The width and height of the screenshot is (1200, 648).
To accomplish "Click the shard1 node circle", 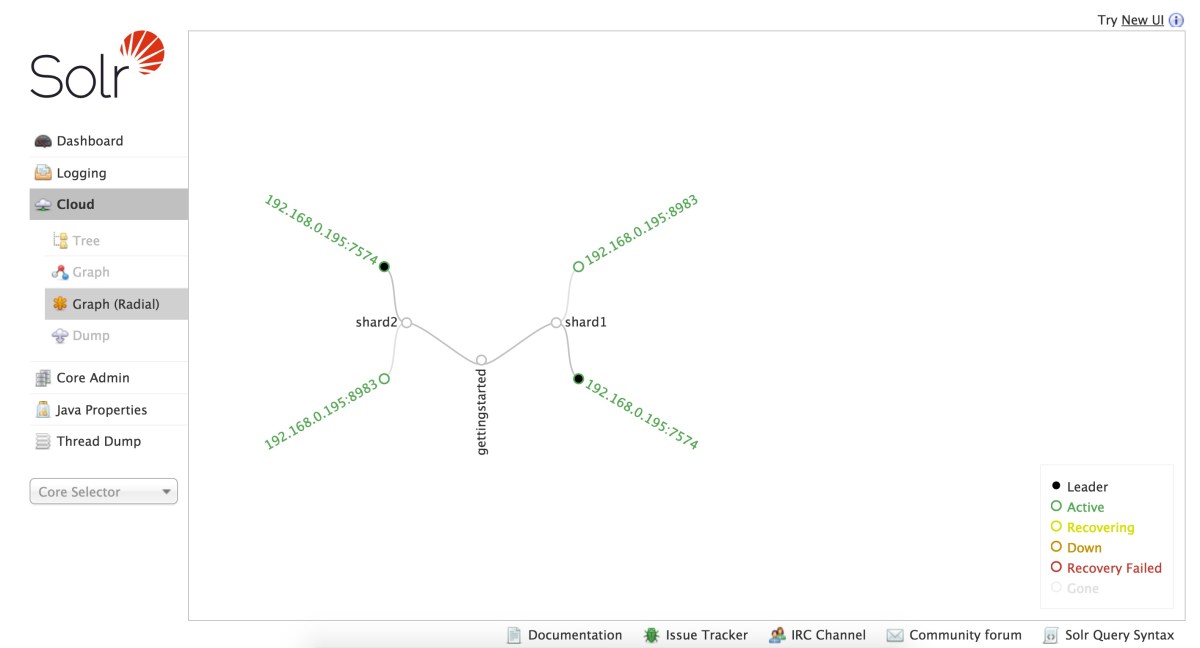I will pyautogui.click(x=556, y=323).
